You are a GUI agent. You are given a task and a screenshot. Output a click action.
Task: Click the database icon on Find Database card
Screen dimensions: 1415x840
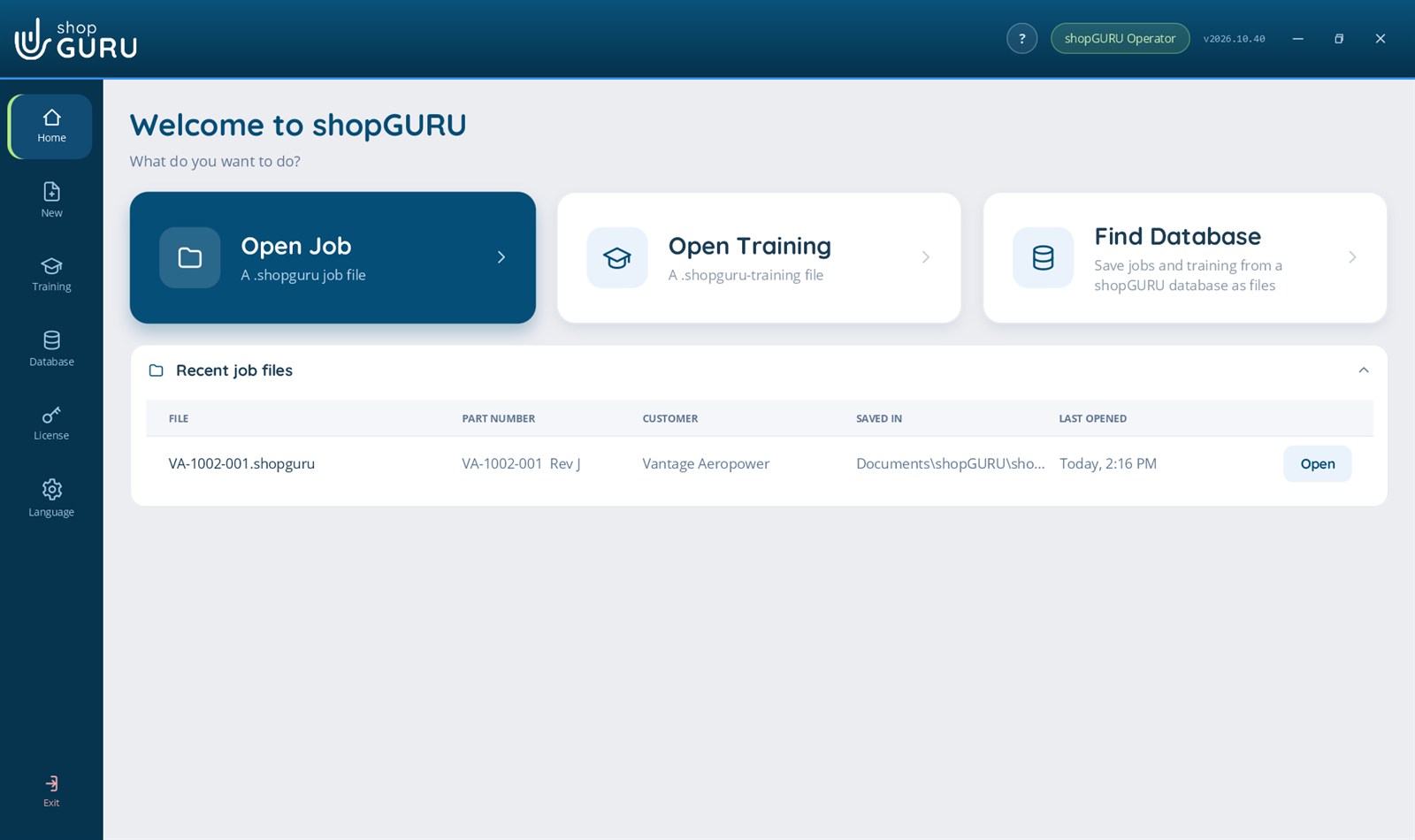[x=1043, y=257]
